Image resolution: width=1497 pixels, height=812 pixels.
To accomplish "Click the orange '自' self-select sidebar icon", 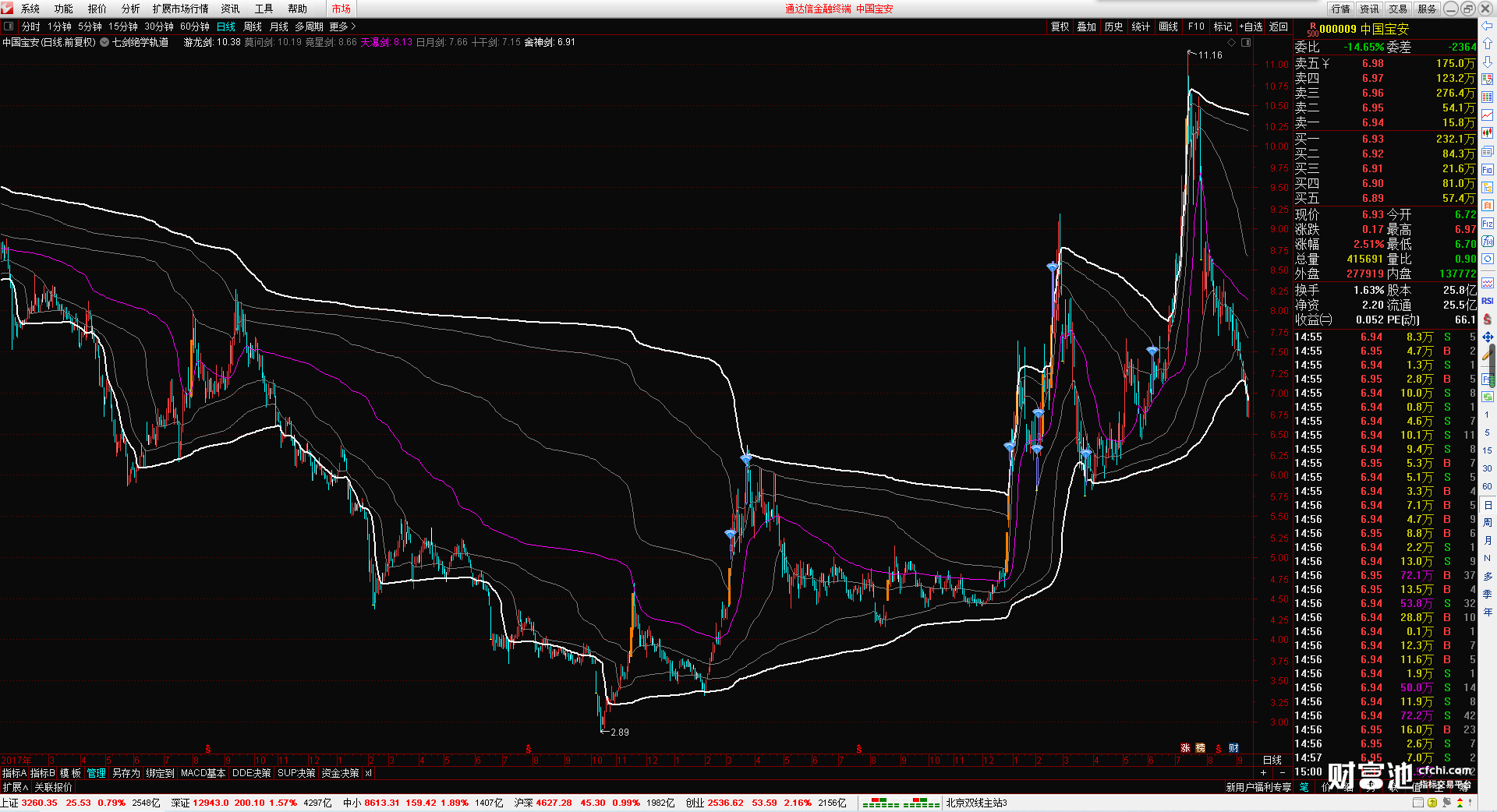I will point(1488,205).
